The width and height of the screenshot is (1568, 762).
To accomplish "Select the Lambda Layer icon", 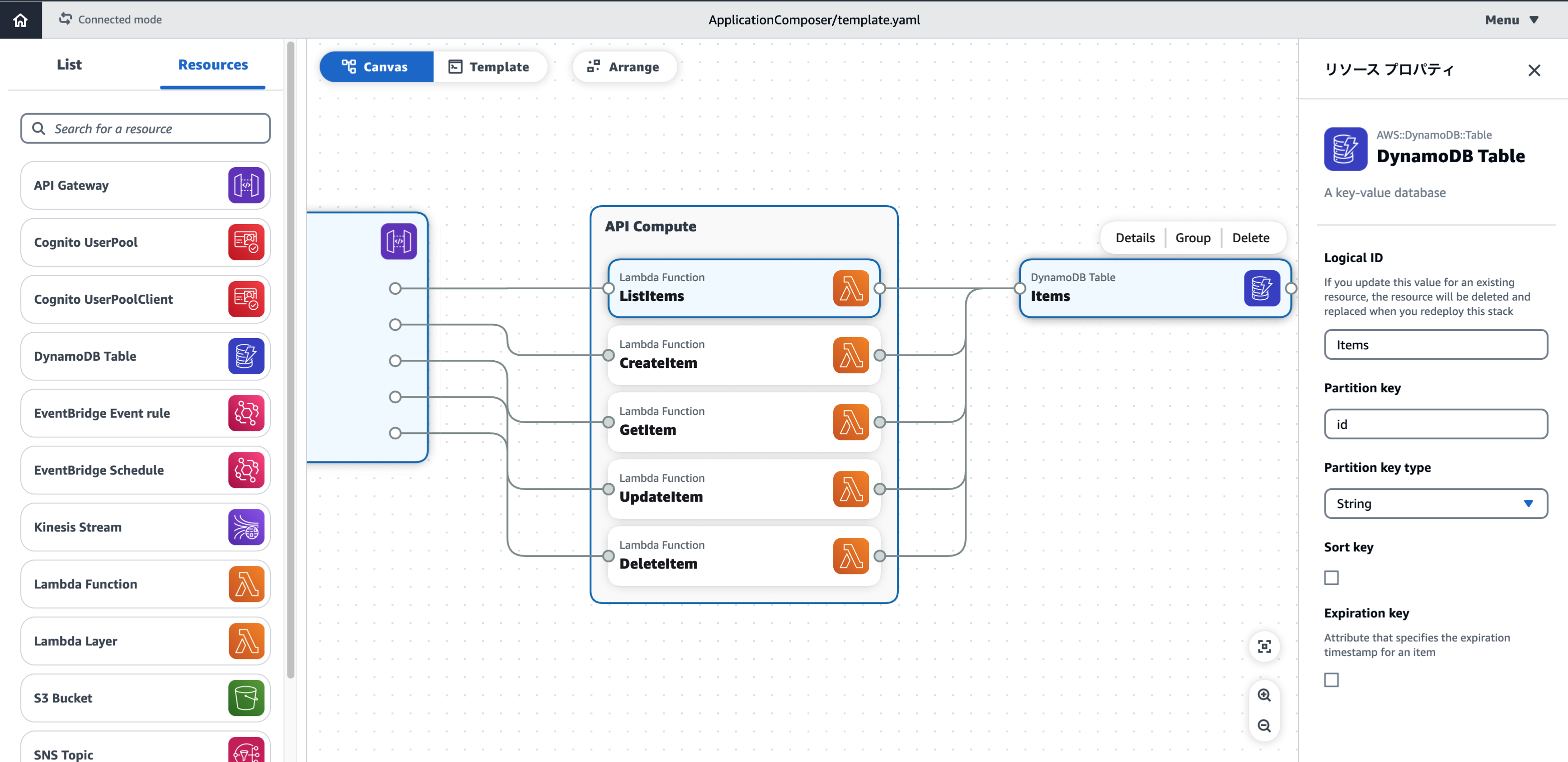I will click(x=246, y=641).
